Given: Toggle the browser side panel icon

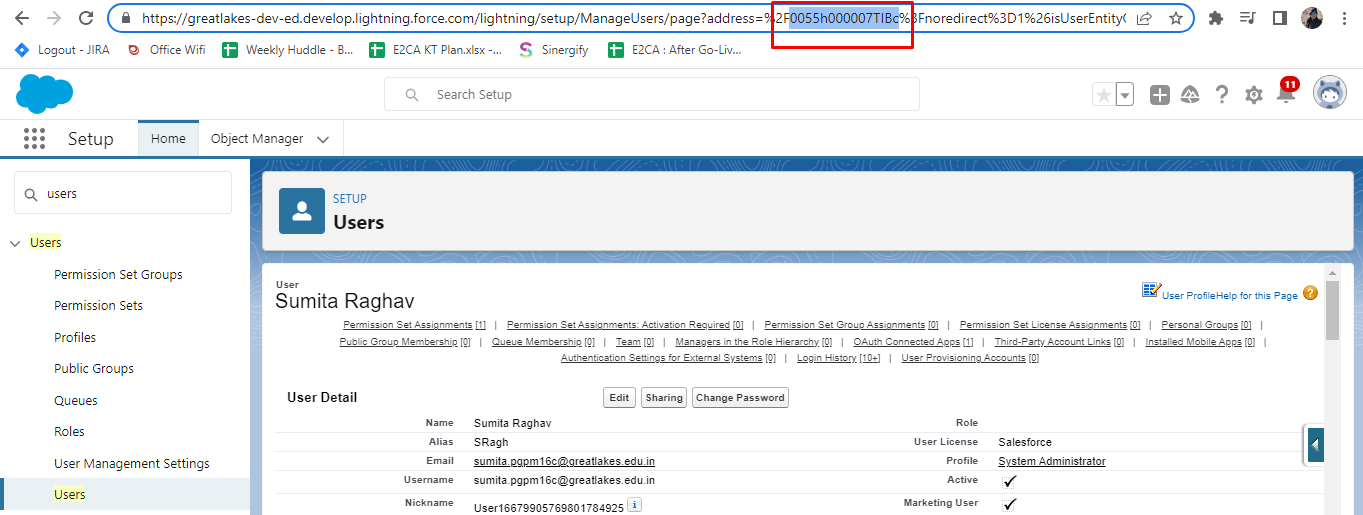Looking at the screenshot, I should (1279, 18).
